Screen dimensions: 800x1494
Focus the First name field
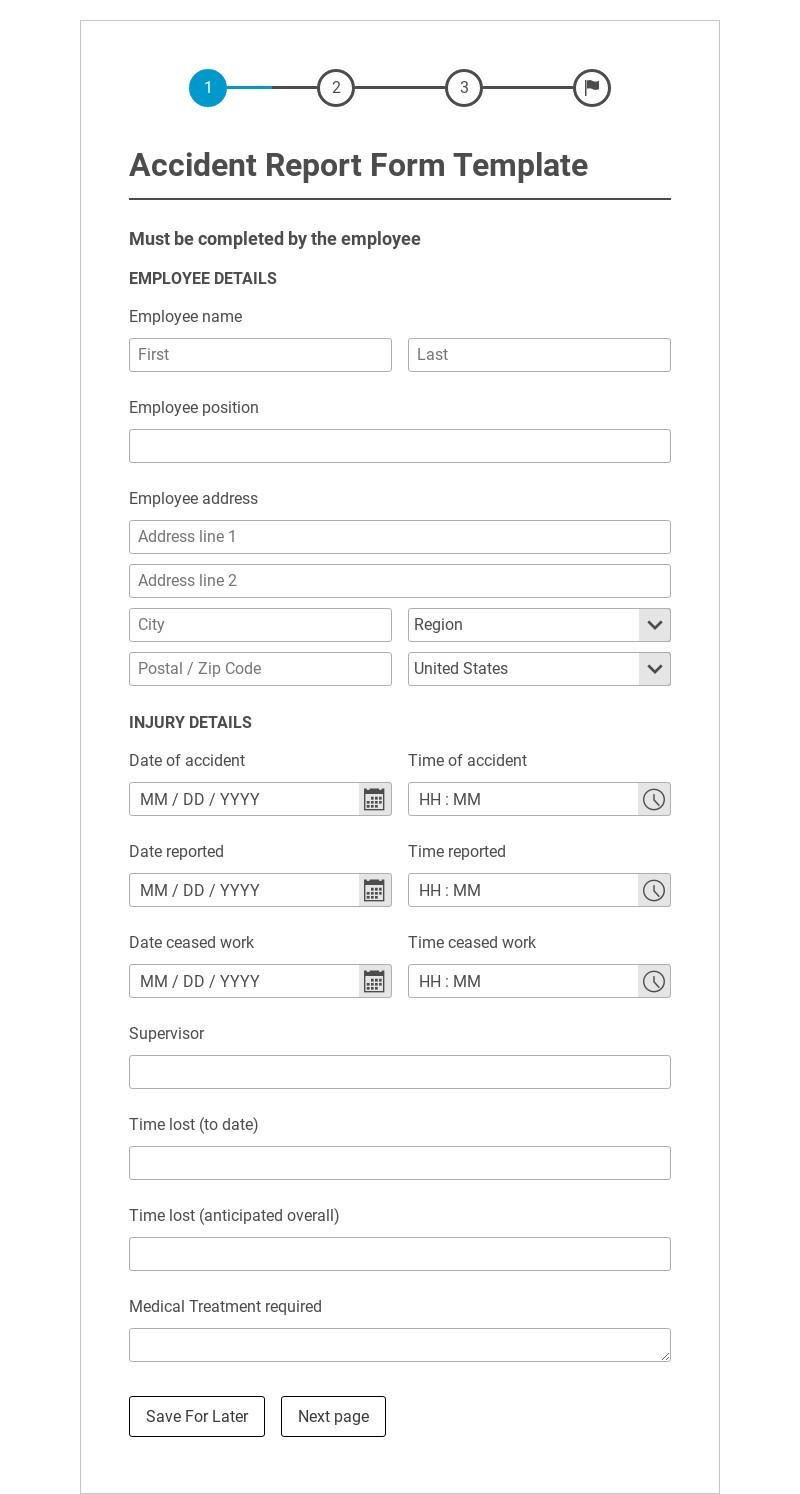click(x=260, y=355)
